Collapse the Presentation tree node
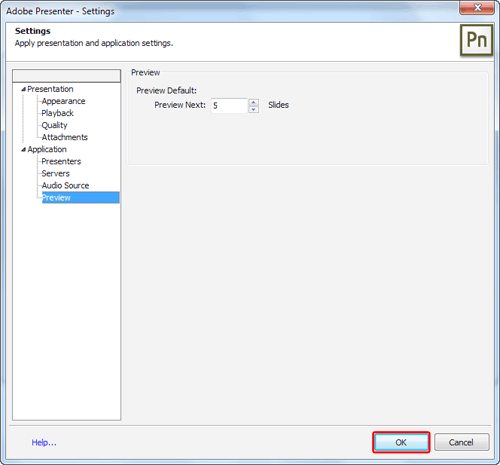This screenshot has width=500, height=465. point(23,89)
